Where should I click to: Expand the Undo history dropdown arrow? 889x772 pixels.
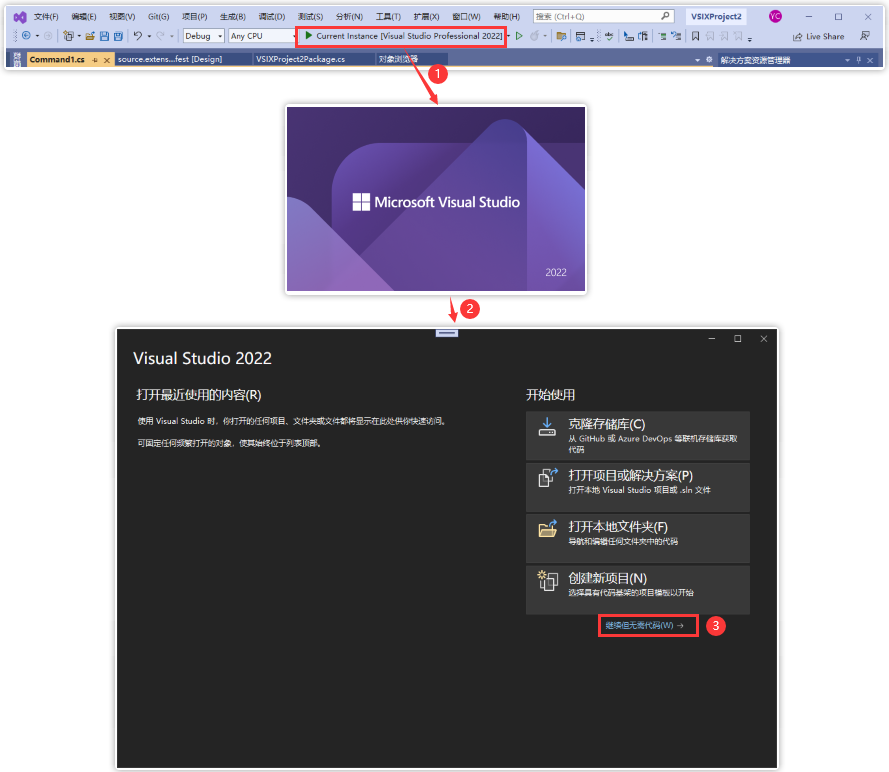149,36
